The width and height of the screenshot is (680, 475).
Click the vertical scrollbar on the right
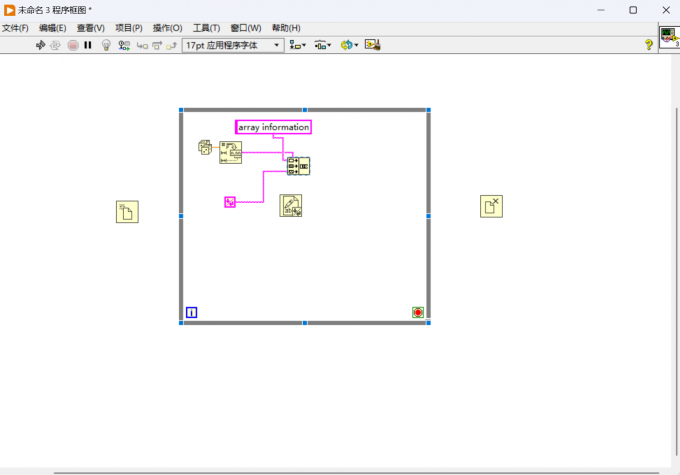coord(676,282)
